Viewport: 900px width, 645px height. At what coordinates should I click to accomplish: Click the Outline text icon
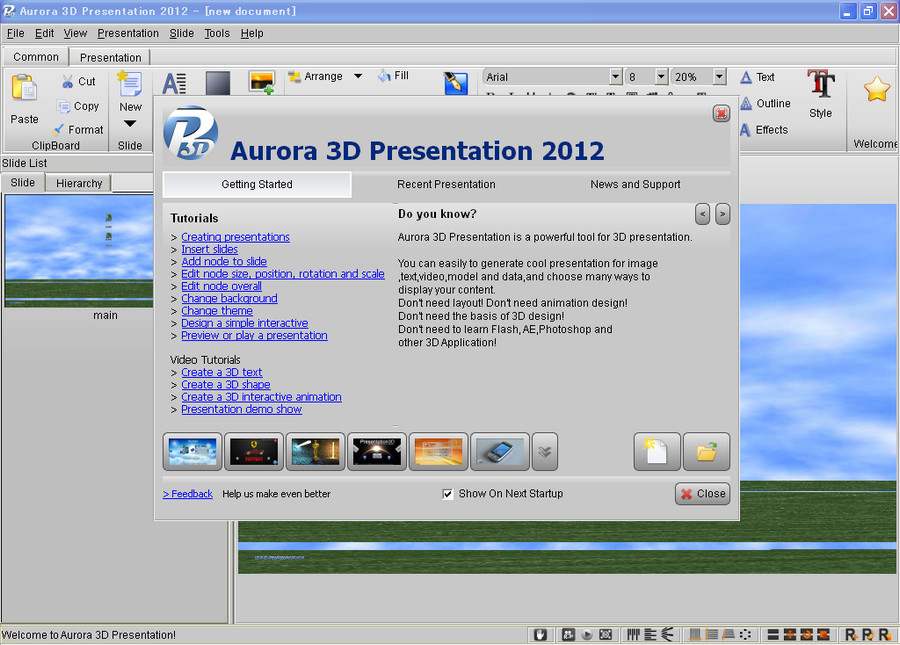click(746, 103)
